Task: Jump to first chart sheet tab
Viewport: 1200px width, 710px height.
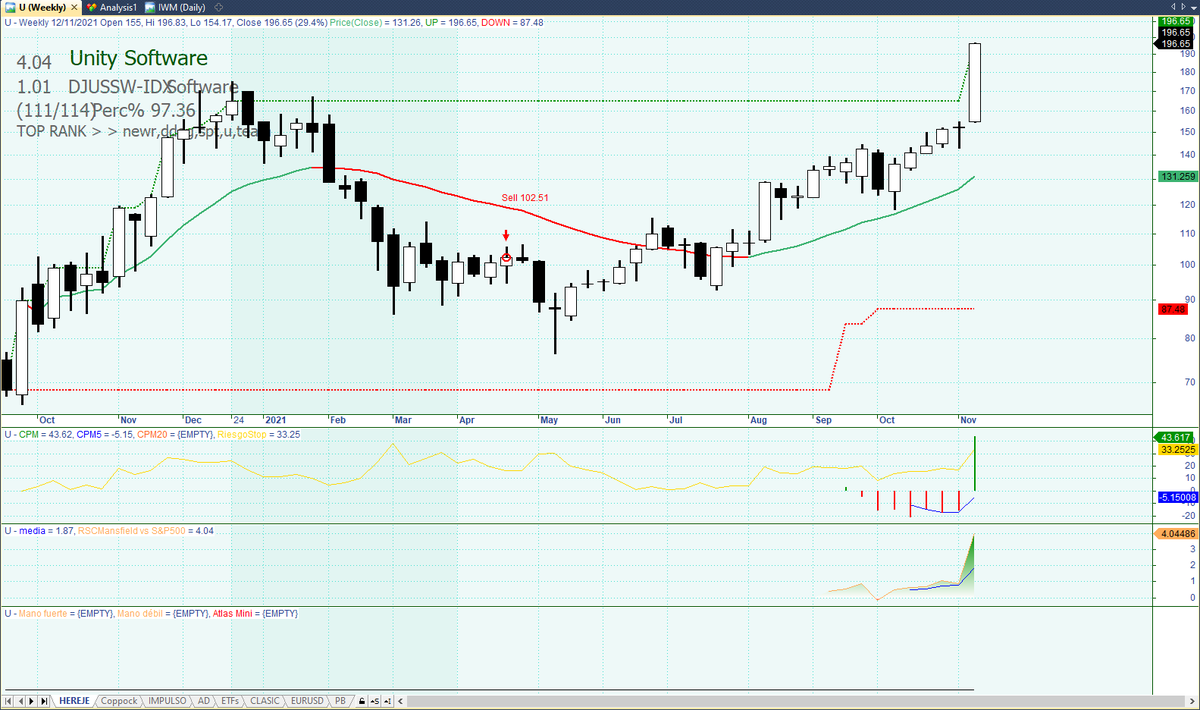Action: (8, 700)
